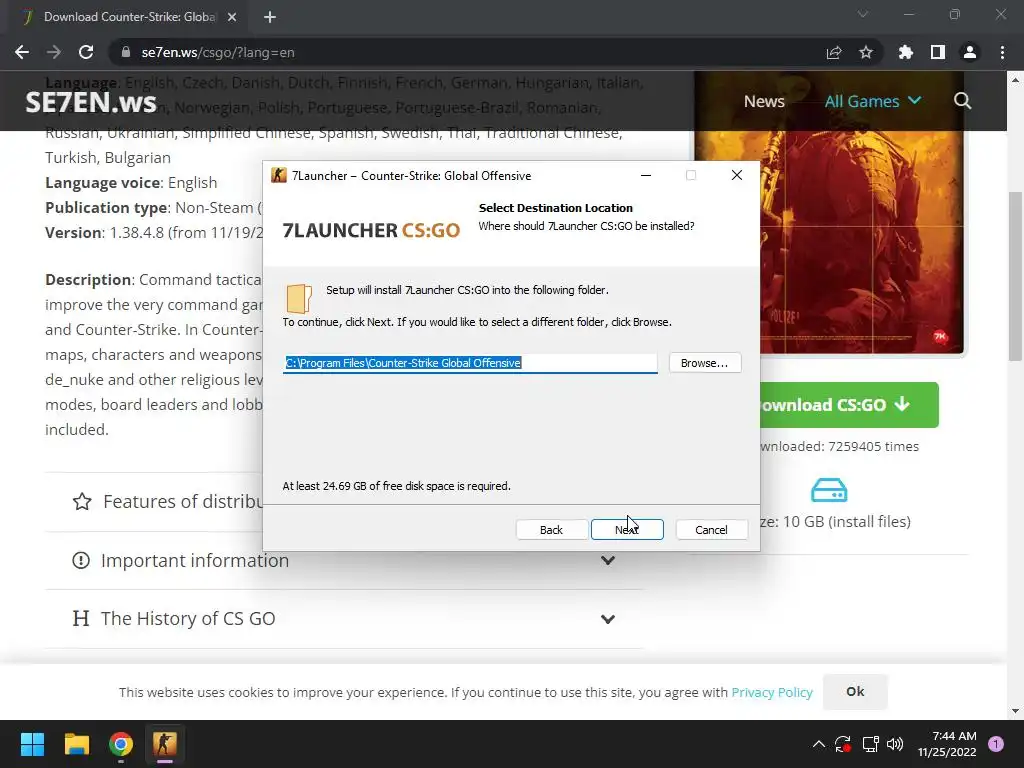The width and height of the screenshot is (1024, 768).
Task: Open the notification center badge
Action: click(x=996, y=744)
